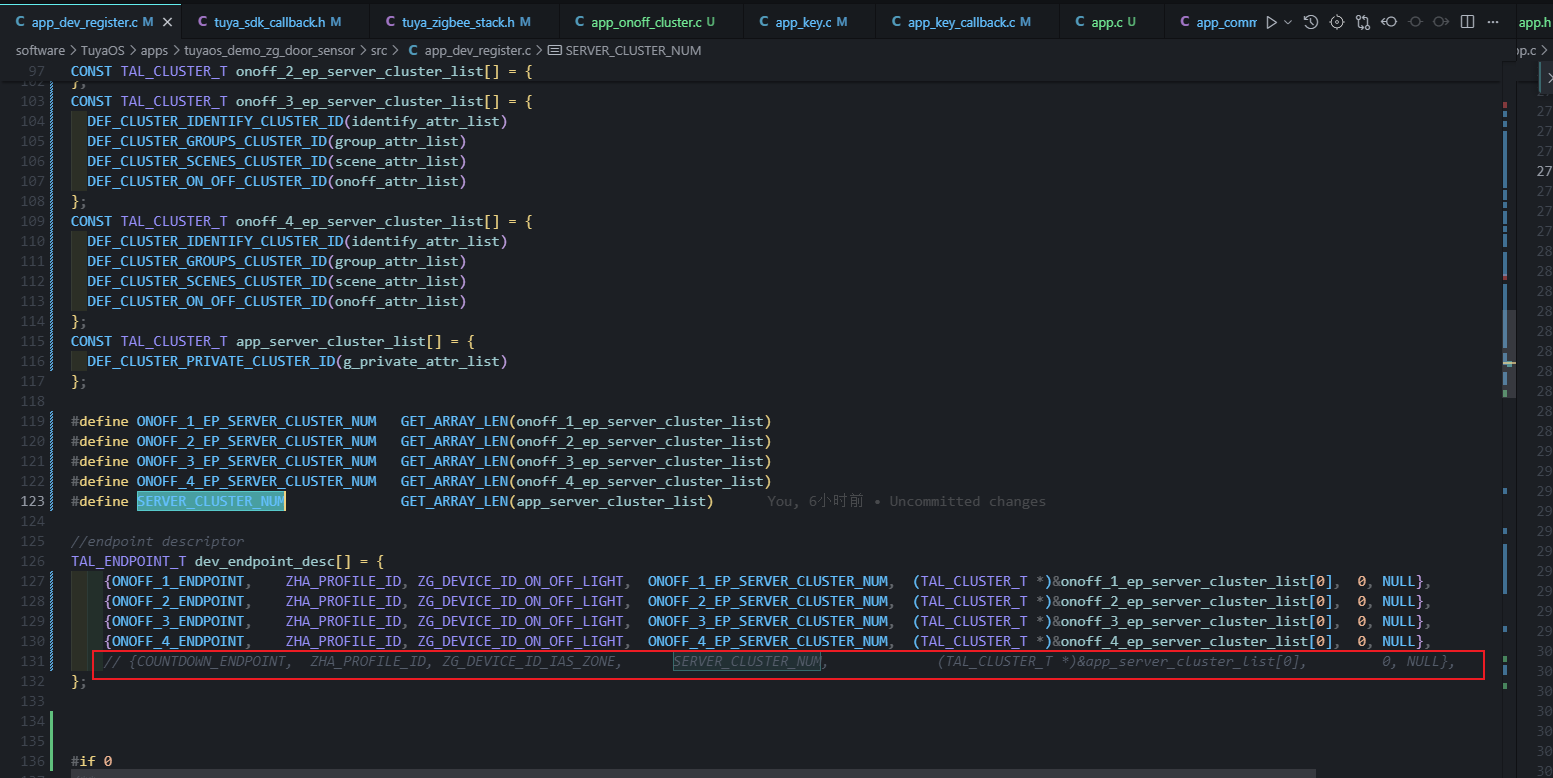Click ONOFF_1_EP_SERVER_CLUSTER_NUM define on line 119

(x=256, y=421)
